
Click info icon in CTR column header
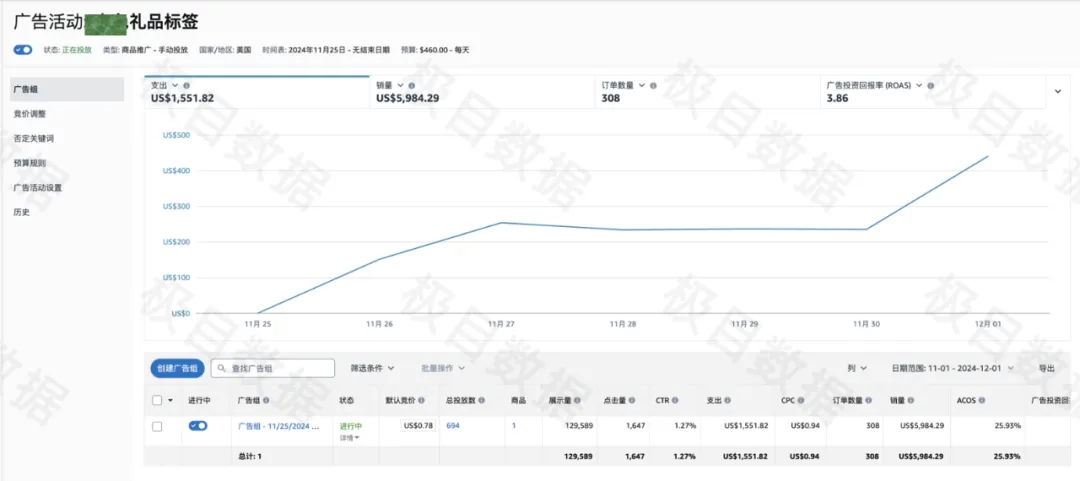[x=675, y=400]
